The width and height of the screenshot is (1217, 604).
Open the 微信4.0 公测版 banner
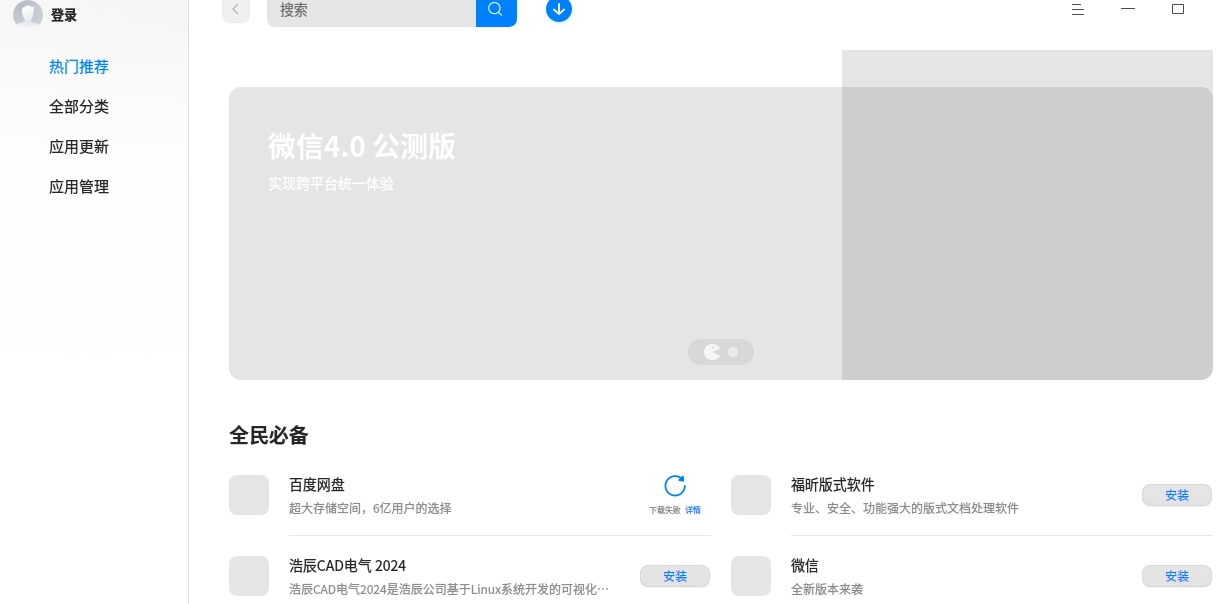tap(535, 233)
